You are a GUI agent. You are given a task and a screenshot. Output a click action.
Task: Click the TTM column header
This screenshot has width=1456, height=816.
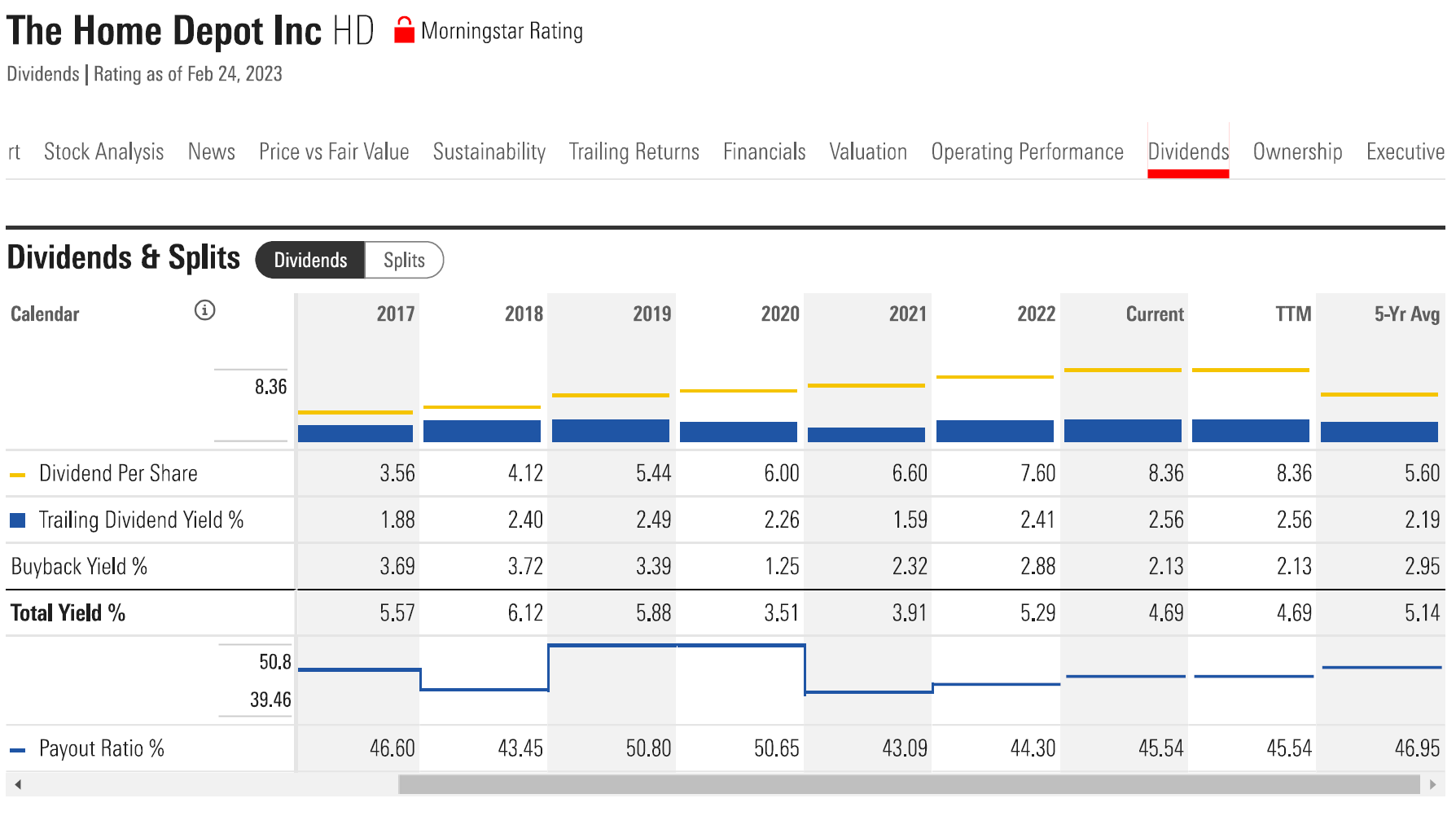point(1293,314)
